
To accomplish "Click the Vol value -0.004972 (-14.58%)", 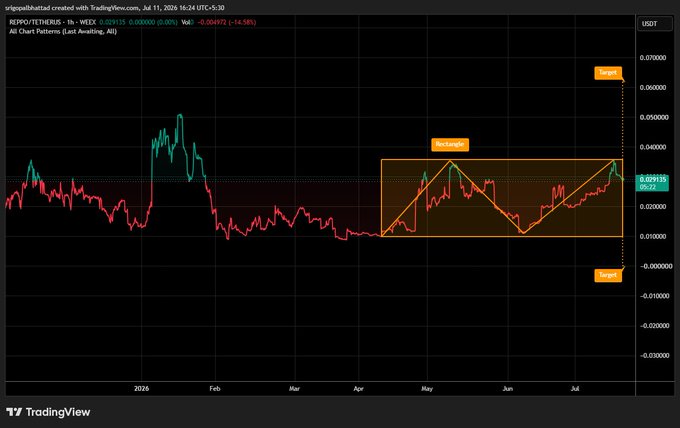I will (x=227, y=22).
